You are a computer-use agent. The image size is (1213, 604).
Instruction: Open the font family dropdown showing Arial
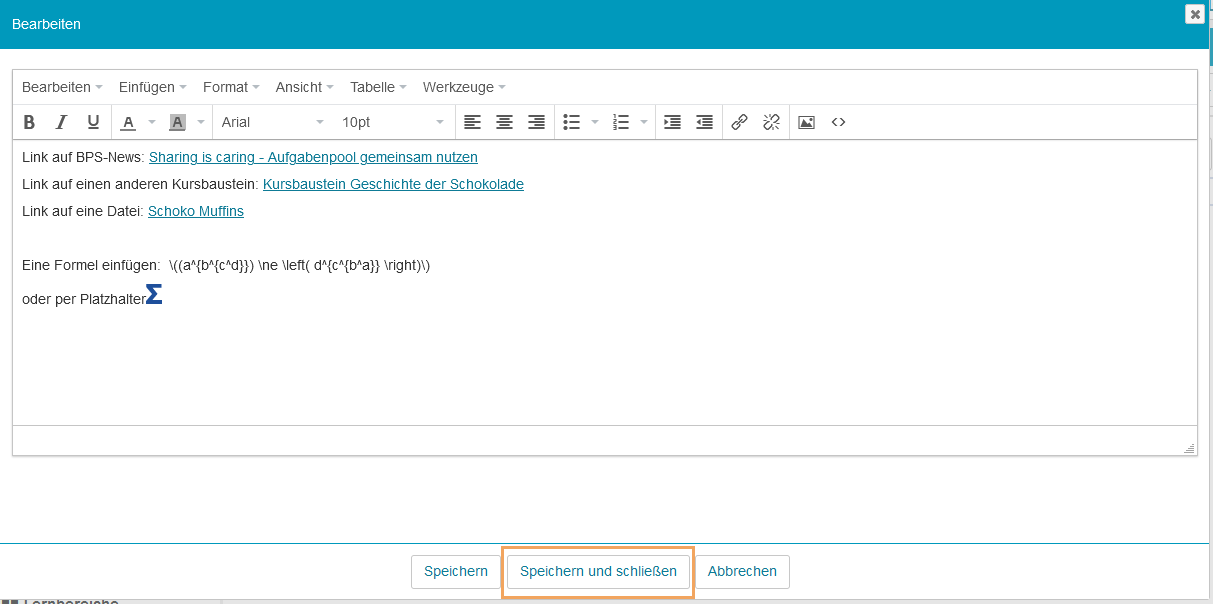pos(270,121)
